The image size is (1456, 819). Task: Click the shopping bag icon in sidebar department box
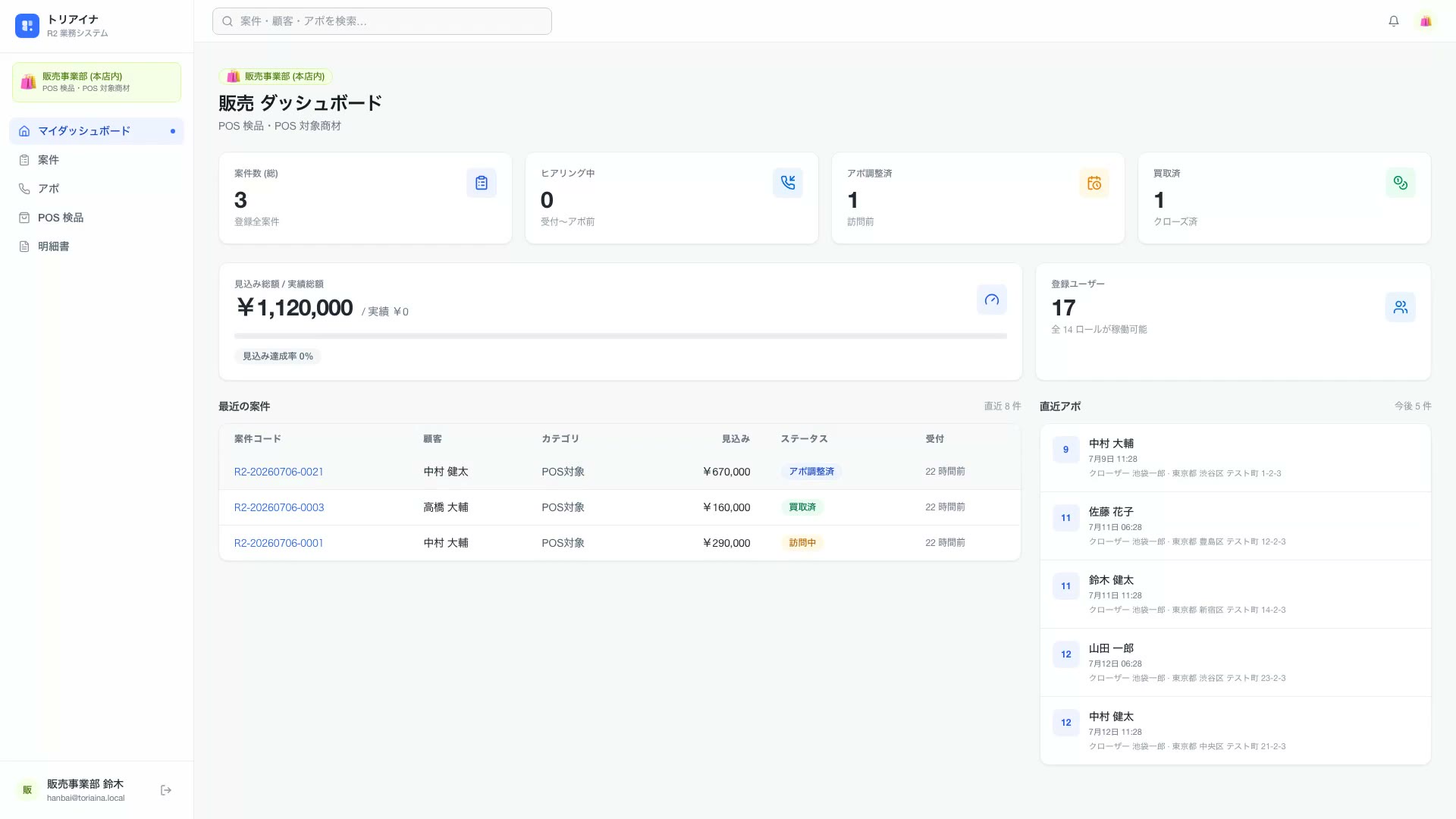[29, 82]
